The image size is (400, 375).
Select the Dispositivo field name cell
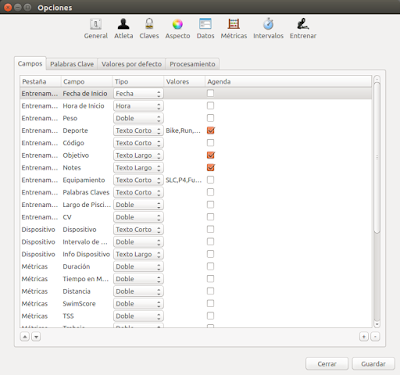tap(79, 229)
